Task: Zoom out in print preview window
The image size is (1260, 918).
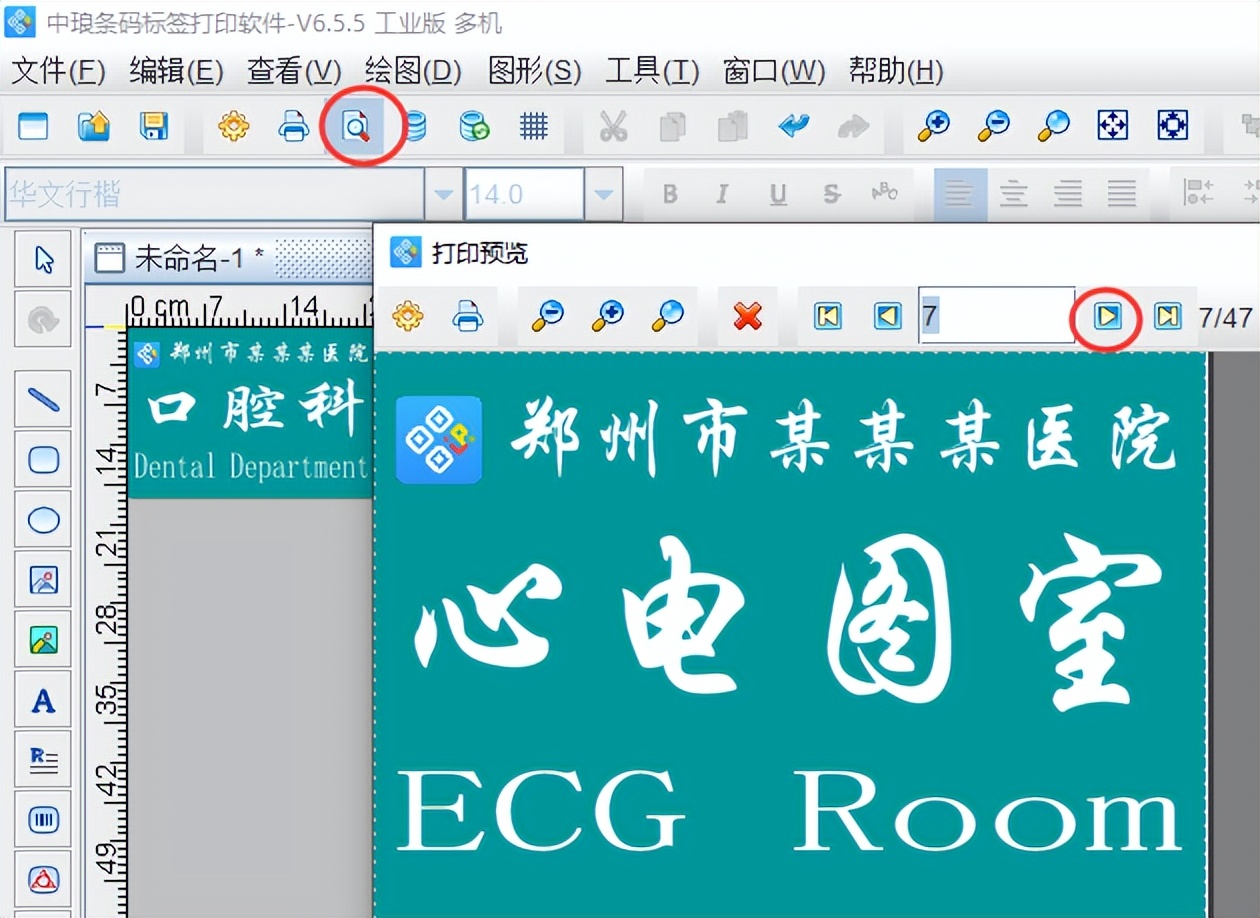Action: (x=547, y=317)
